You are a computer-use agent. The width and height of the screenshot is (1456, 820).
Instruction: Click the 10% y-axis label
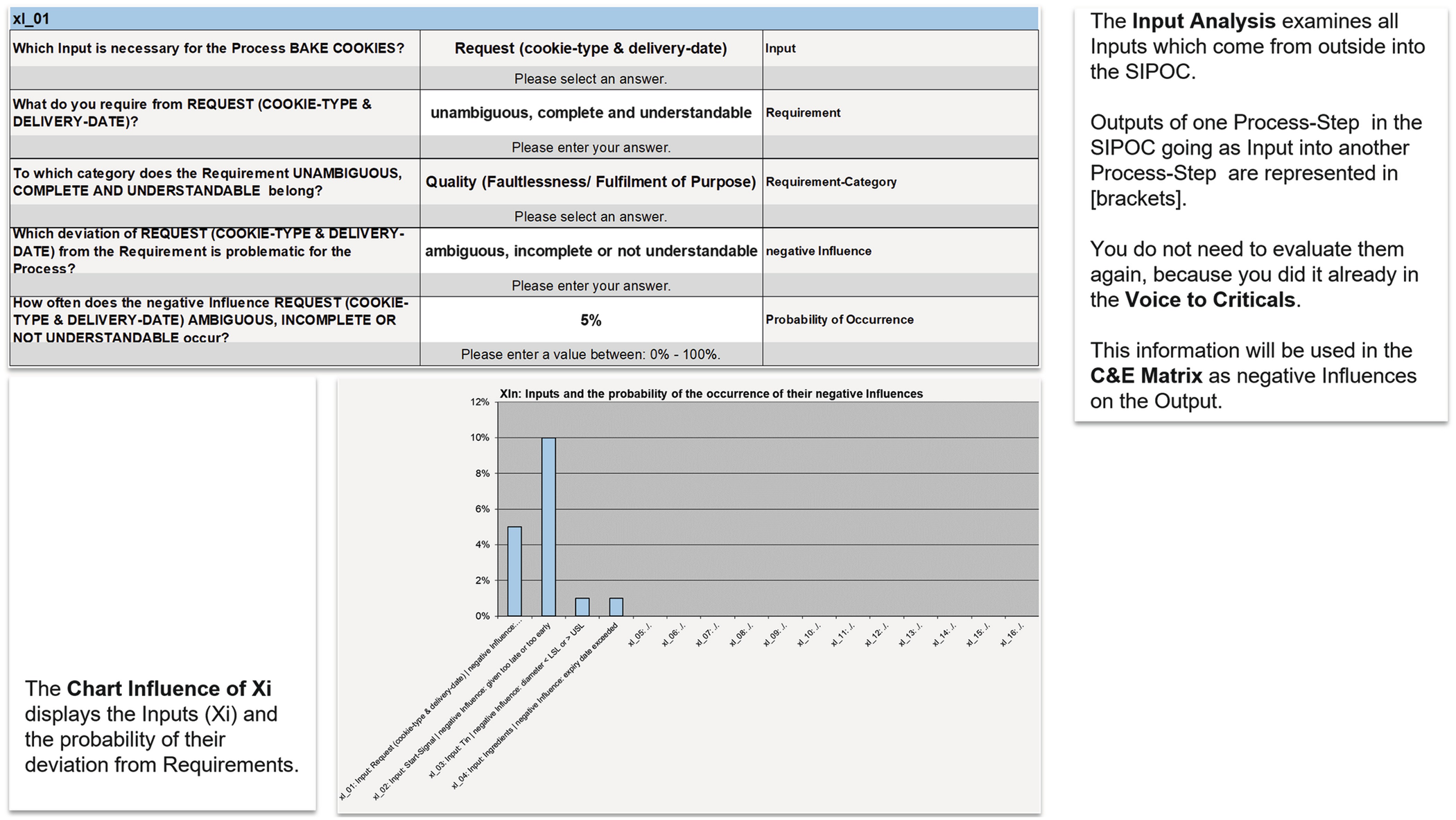(x=480, y=437)
